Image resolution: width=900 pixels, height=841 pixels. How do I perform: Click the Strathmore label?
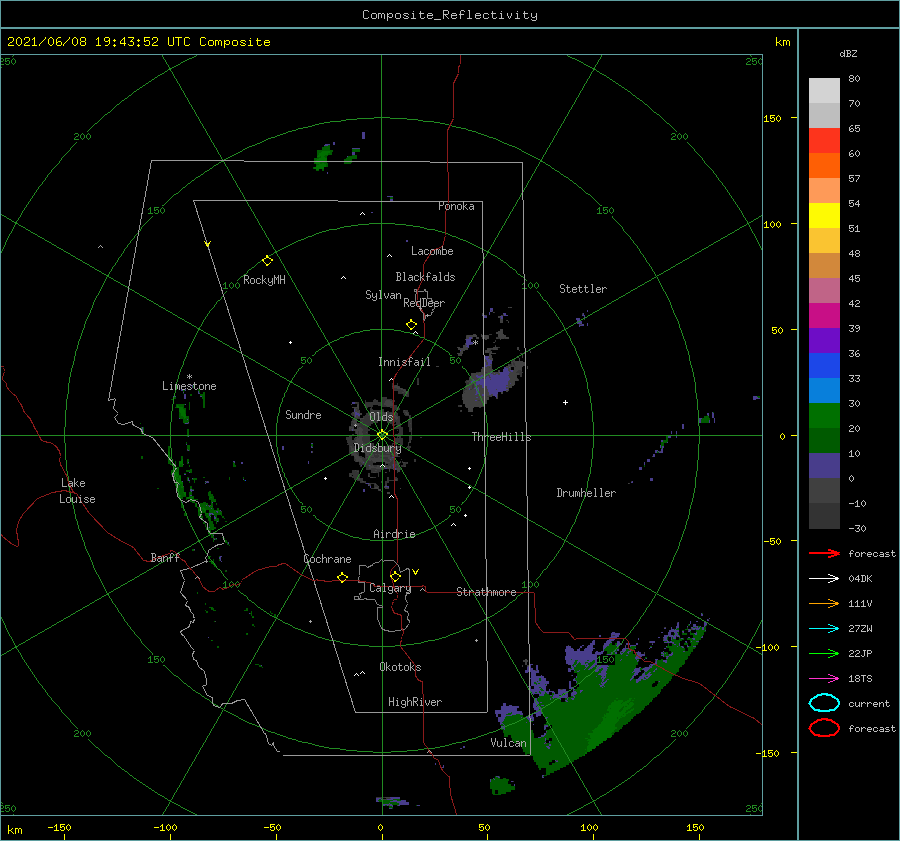pos(486,592)
